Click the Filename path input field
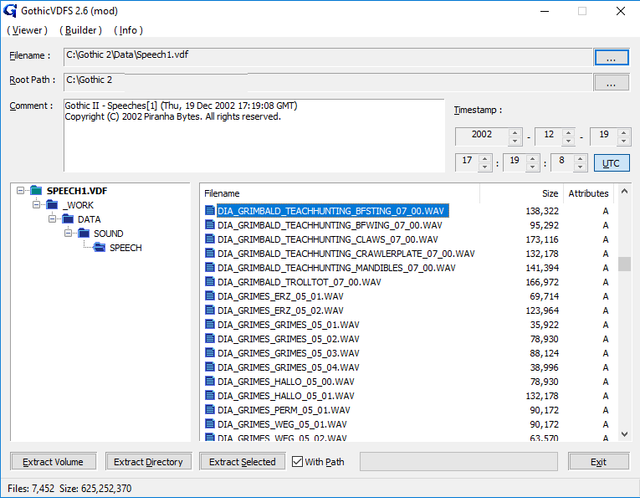640x498 pixels. pyautogui.click(x=328, y=56)
